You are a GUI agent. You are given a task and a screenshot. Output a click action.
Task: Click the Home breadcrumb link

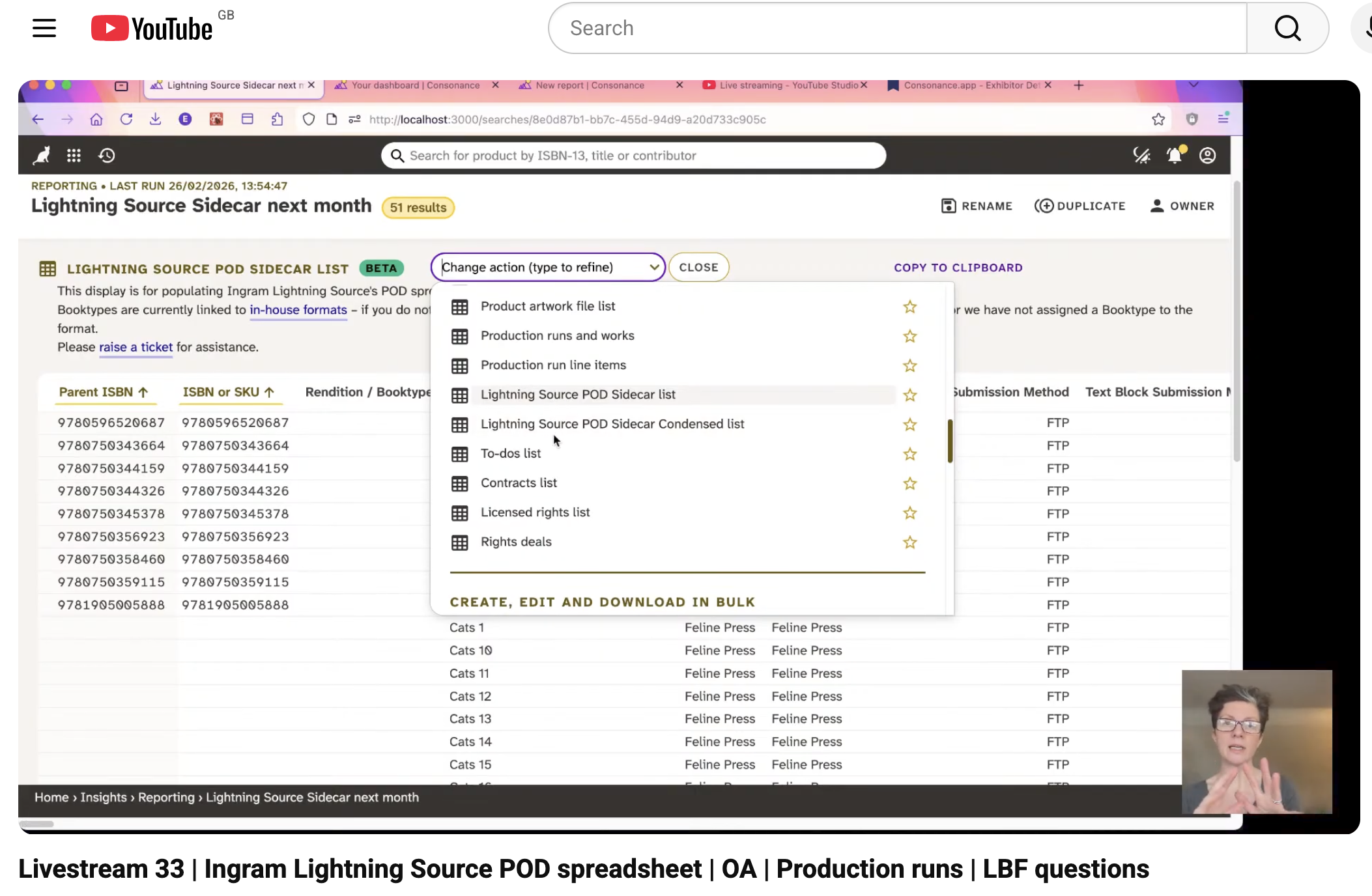[51, 798]
